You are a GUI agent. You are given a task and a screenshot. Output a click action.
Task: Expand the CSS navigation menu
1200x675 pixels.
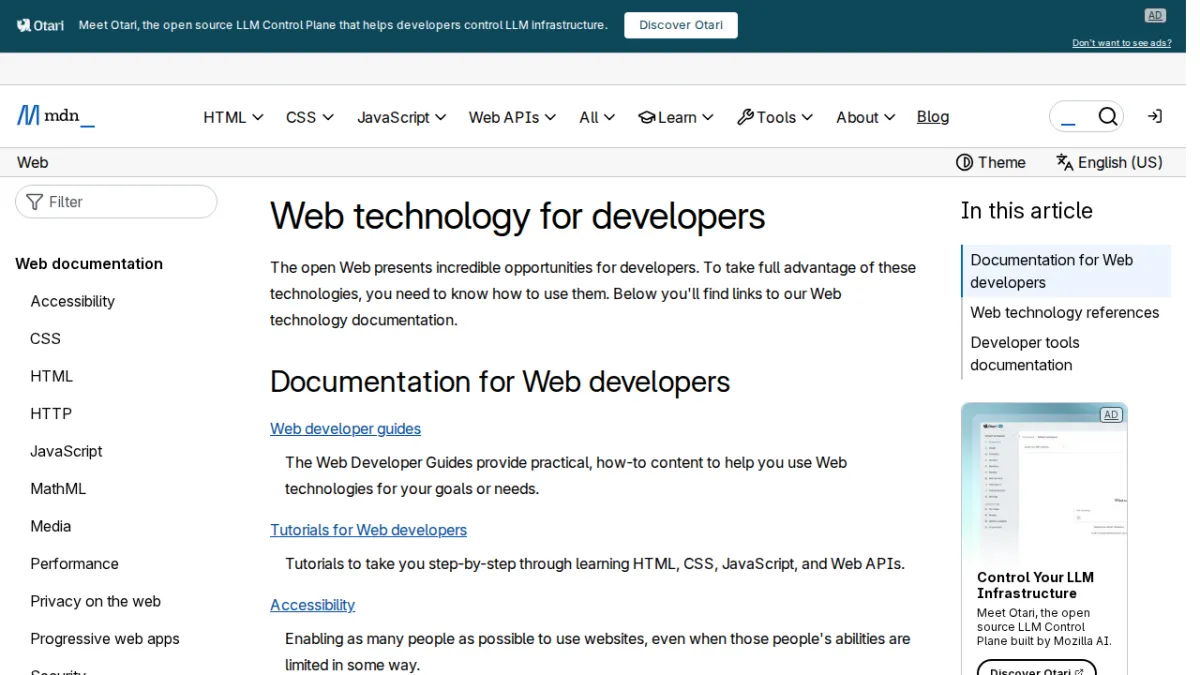coord(310,117)
